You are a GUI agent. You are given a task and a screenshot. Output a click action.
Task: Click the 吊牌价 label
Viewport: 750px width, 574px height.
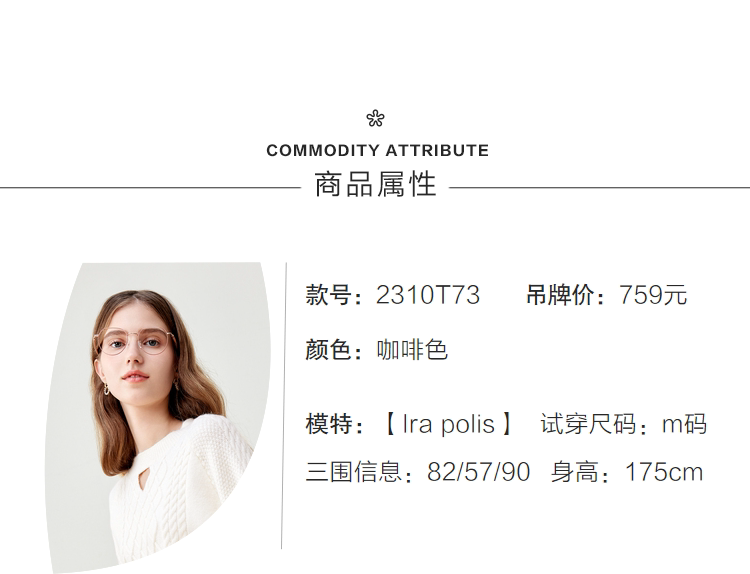[560, 296]
